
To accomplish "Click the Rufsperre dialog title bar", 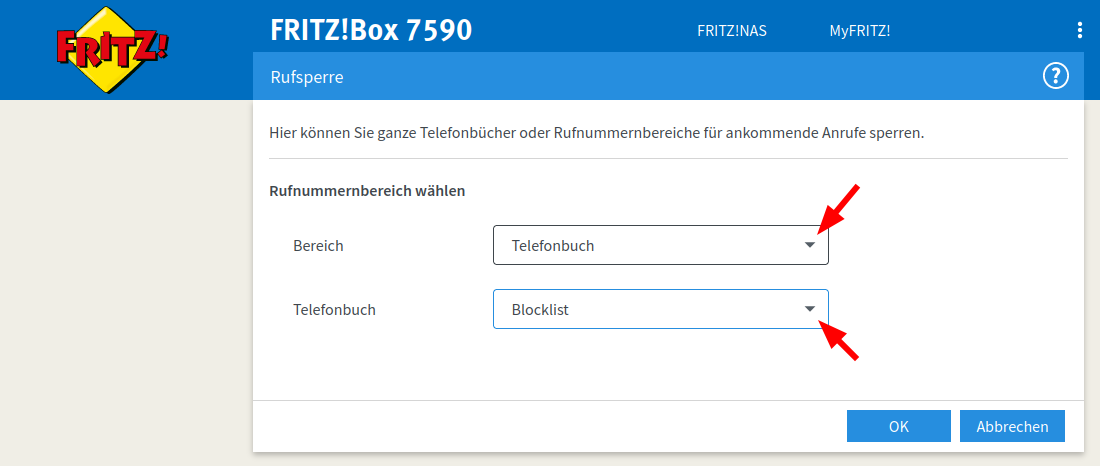I will [x=600, y=76].
